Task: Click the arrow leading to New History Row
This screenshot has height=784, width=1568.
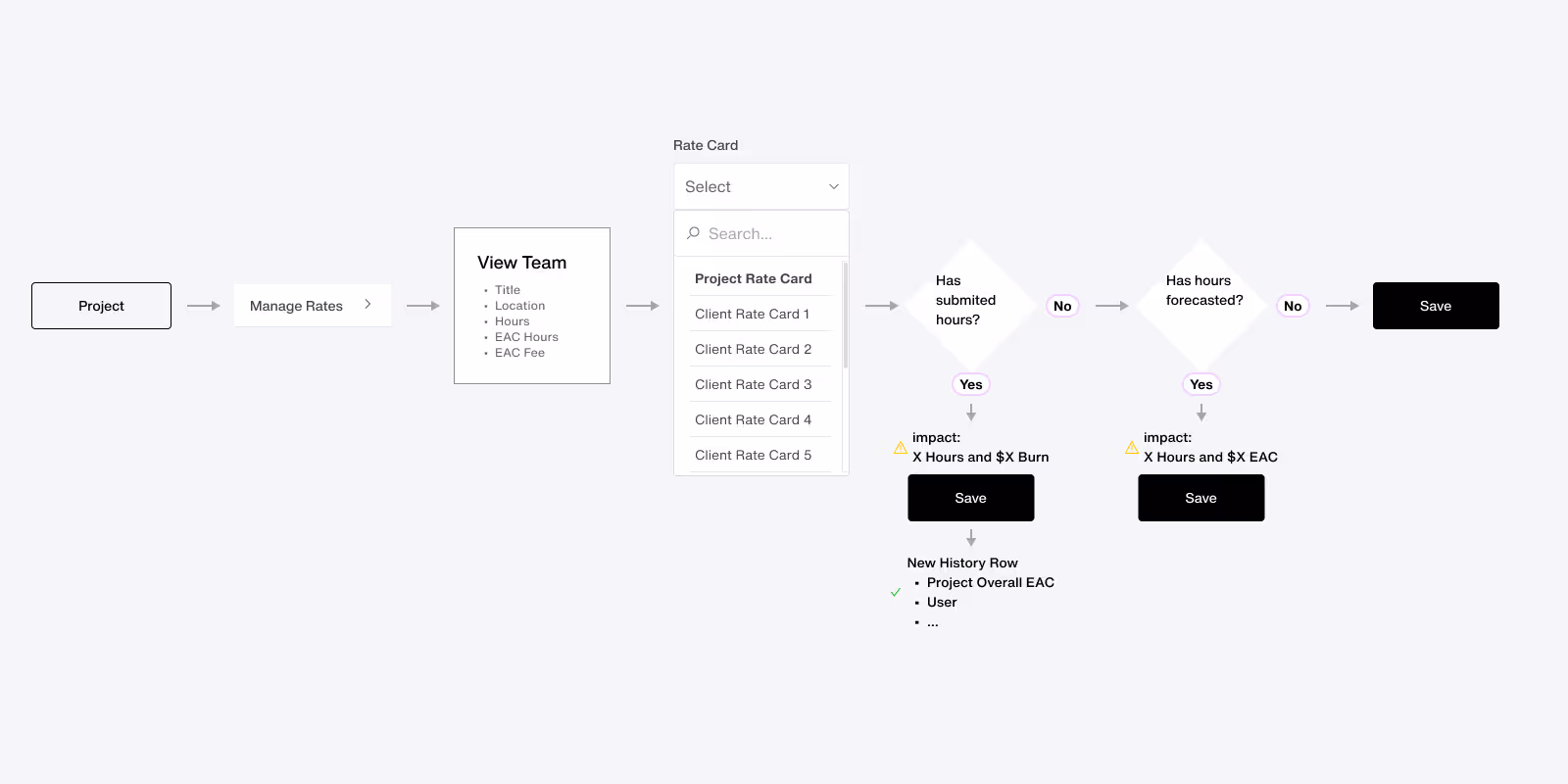Action: coord(971,537)
